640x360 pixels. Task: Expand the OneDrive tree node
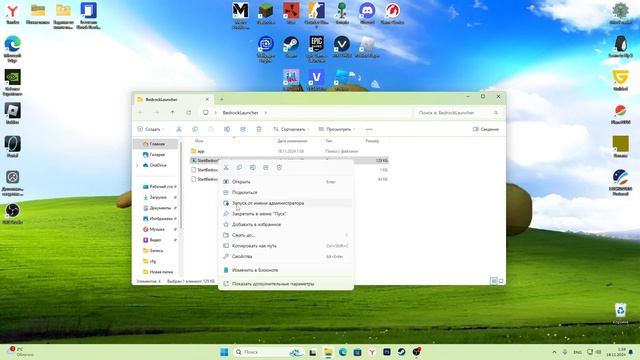138,165
